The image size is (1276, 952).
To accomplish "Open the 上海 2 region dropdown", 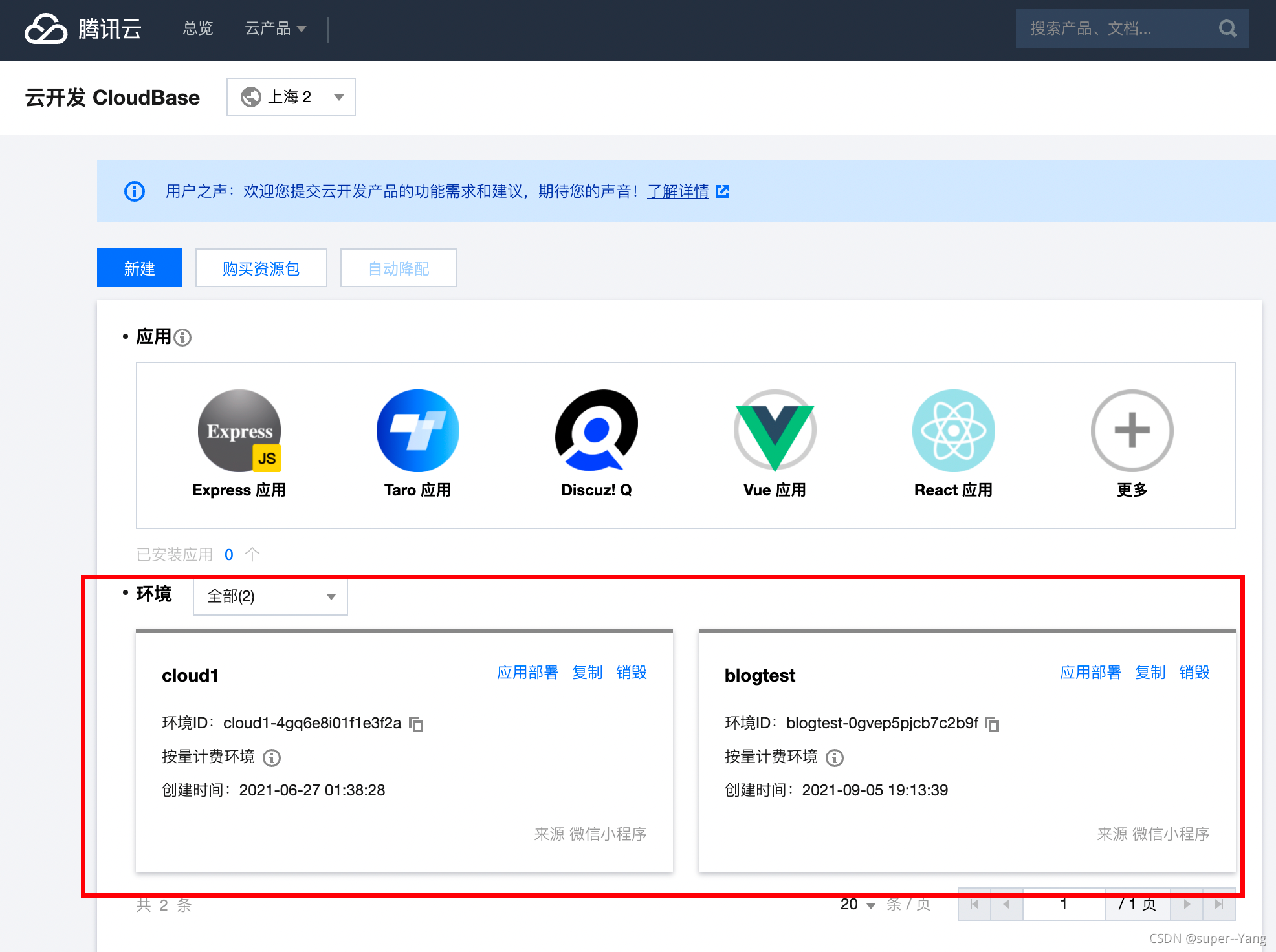I will (x=291, y=97).
